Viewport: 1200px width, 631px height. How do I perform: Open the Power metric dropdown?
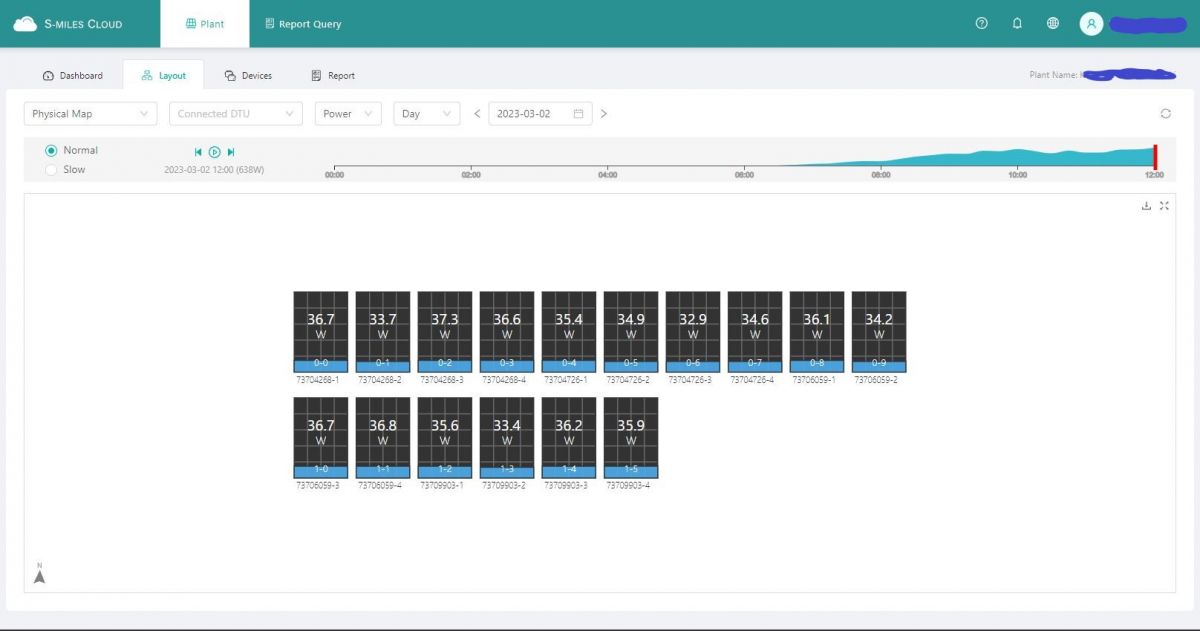(348, 114)
